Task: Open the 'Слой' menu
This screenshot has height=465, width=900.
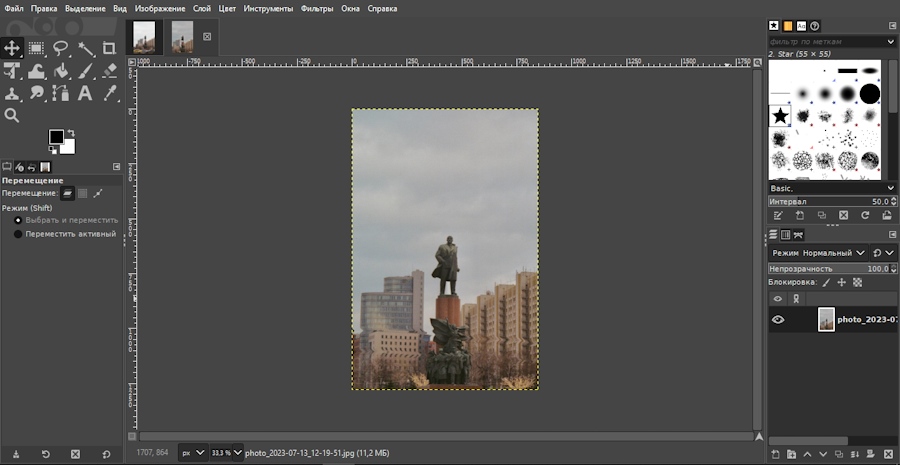Action: 201,8
